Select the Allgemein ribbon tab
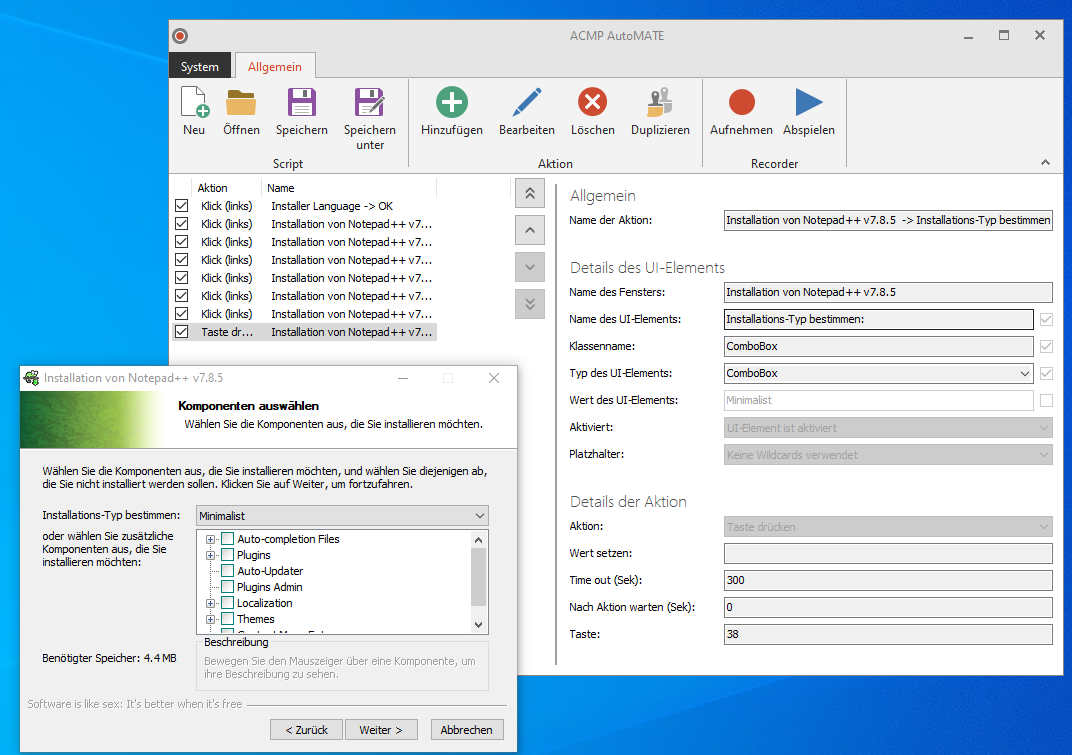Viewport: 1072px width, 755px height. coord(275,66)
